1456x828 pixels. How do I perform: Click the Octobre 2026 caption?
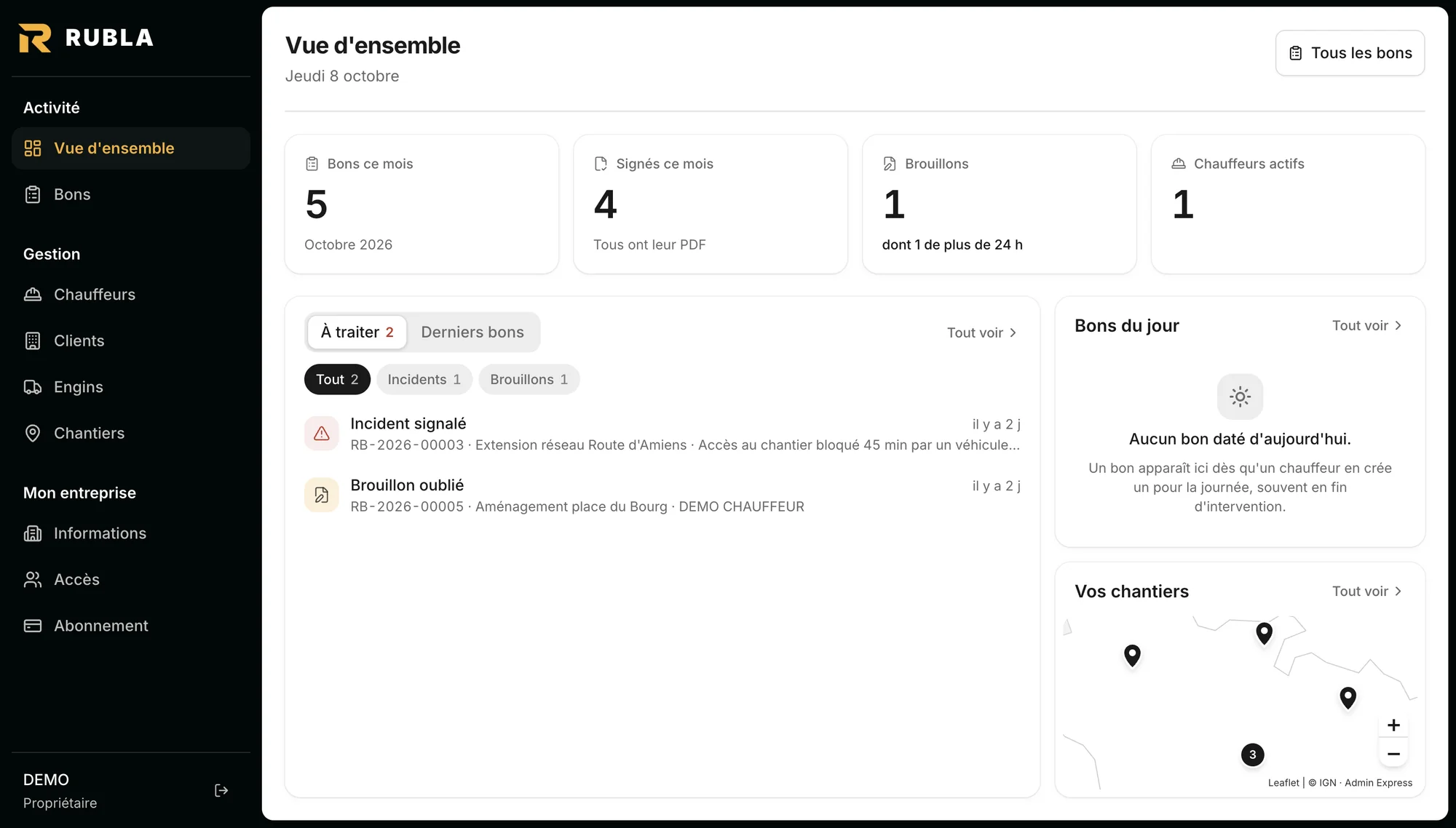coord(348,245)
